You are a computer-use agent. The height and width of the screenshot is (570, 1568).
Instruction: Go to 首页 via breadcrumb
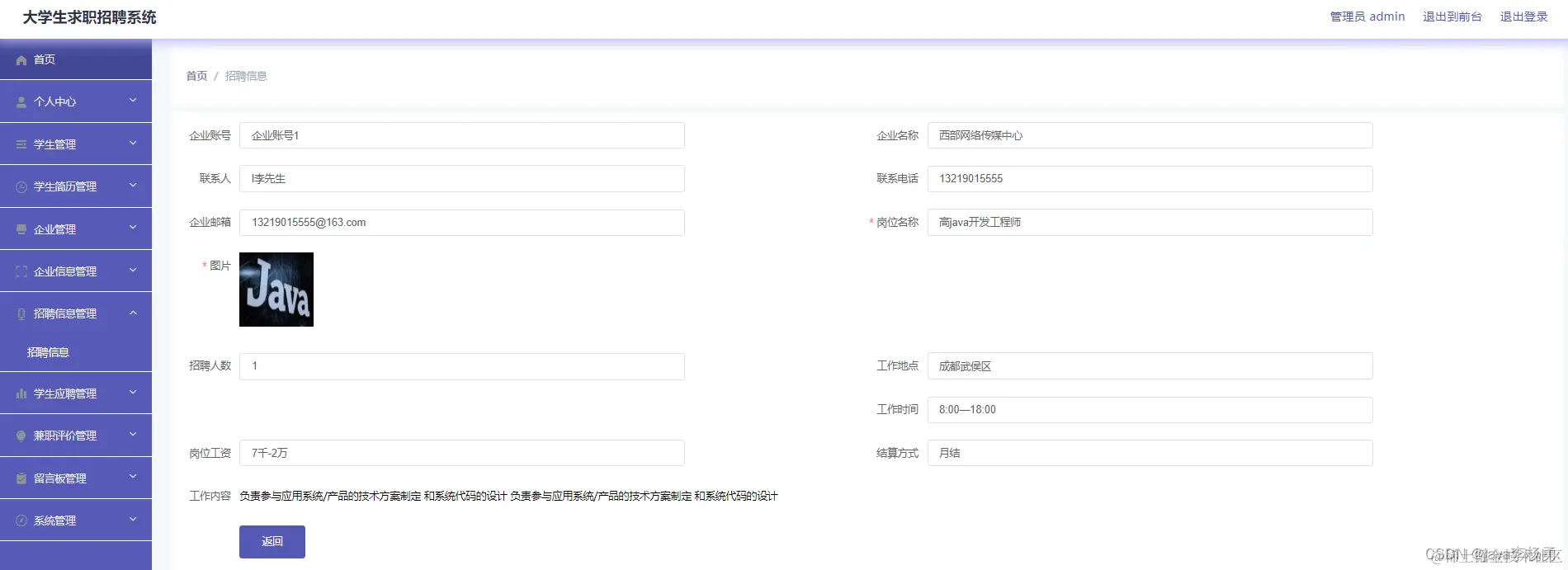(x=196, y=76)
